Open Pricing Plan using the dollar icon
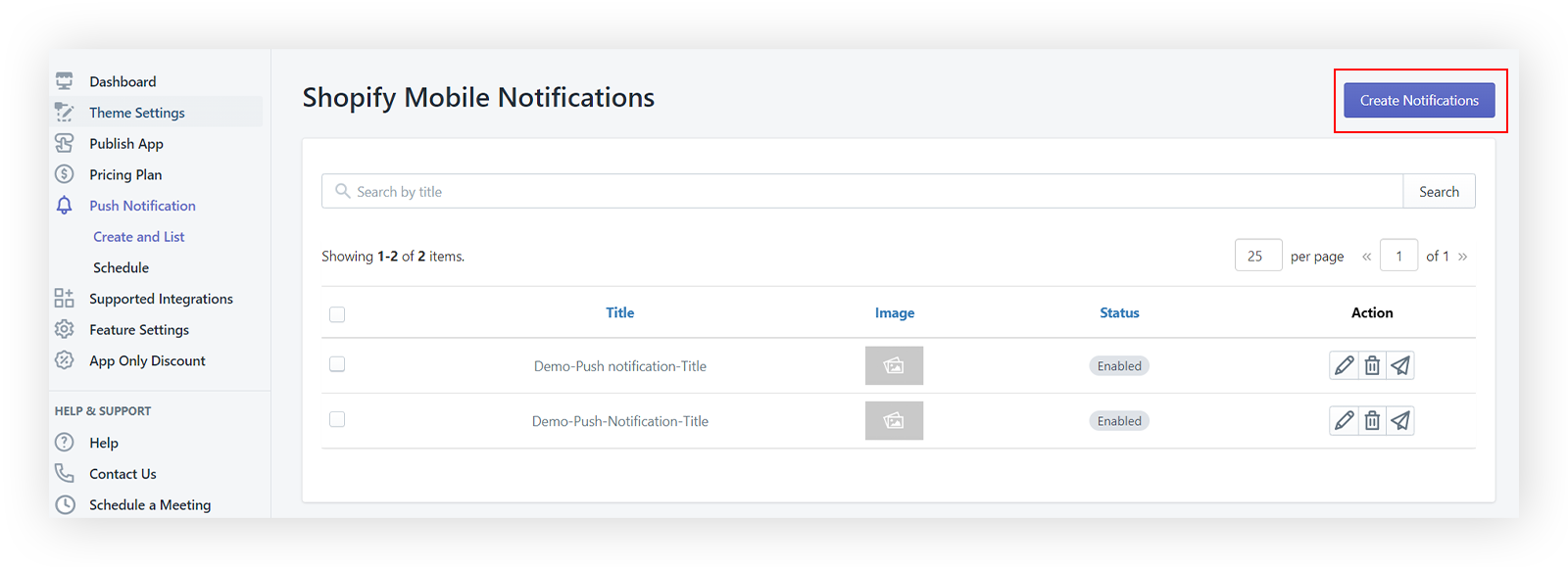 [64, 173]
